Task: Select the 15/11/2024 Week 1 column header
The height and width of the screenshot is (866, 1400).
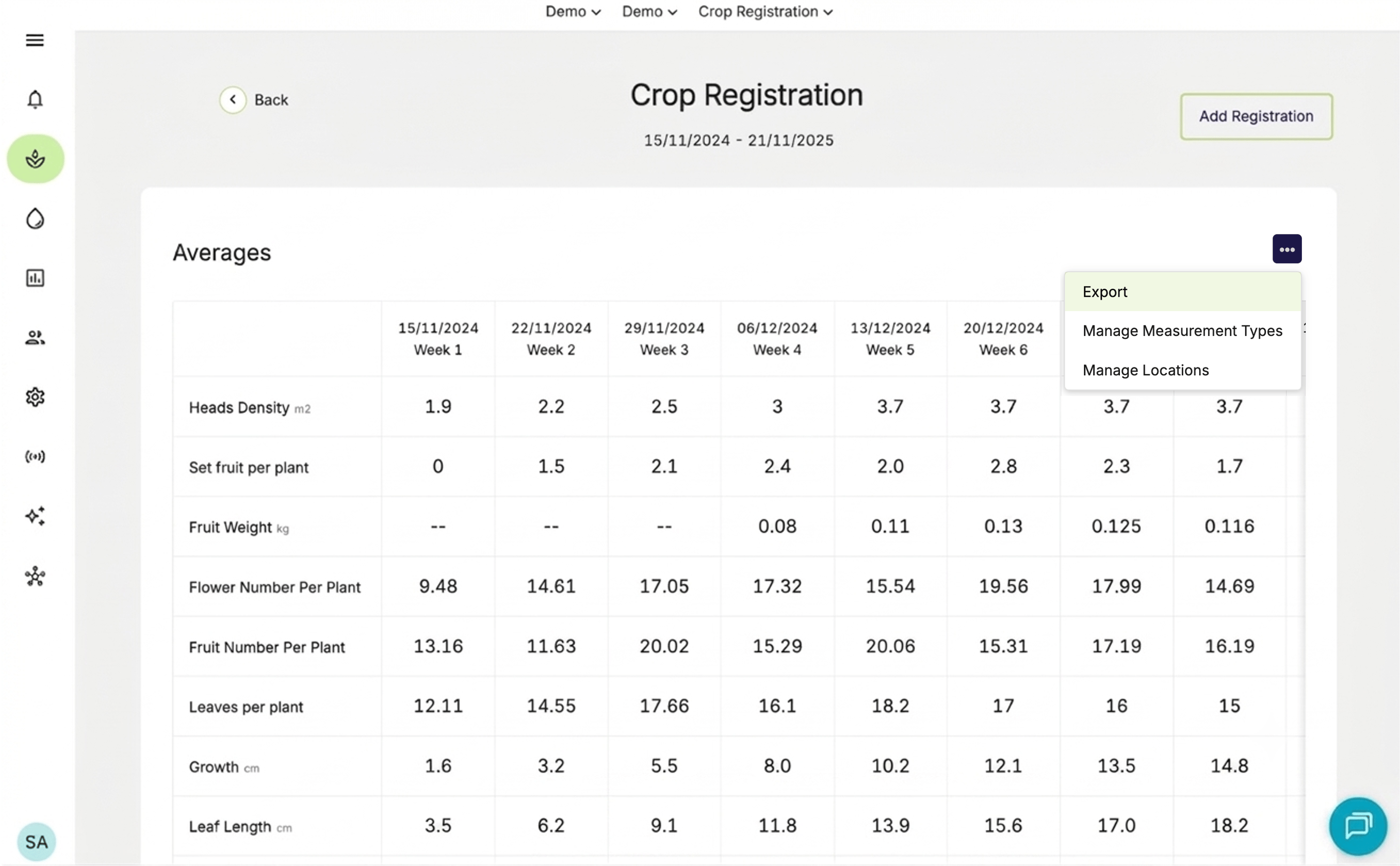Action: pos(438,339)
